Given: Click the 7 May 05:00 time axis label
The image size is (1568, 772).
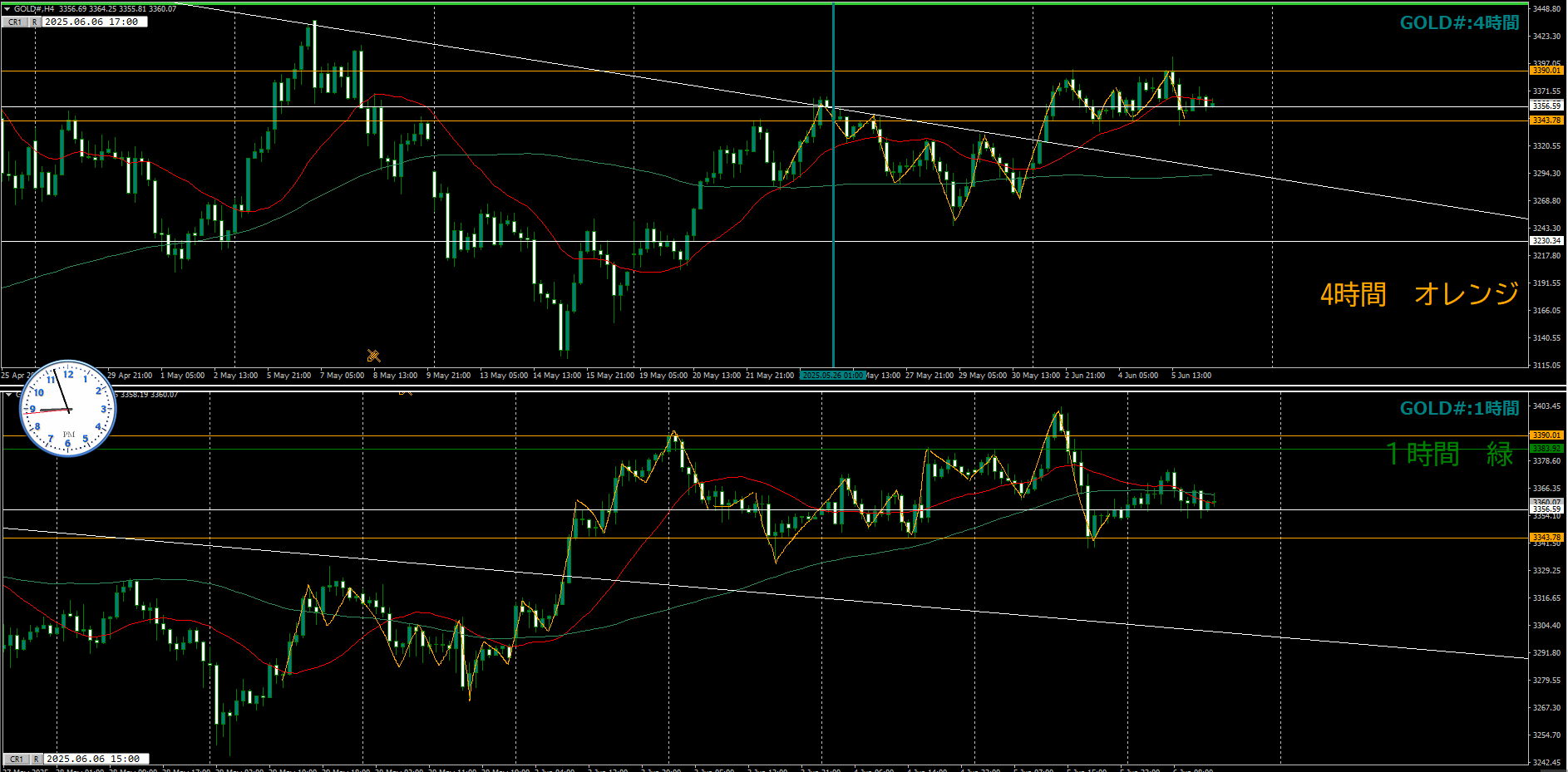Looking at the screenshot, I should click(x=342, y=376).
